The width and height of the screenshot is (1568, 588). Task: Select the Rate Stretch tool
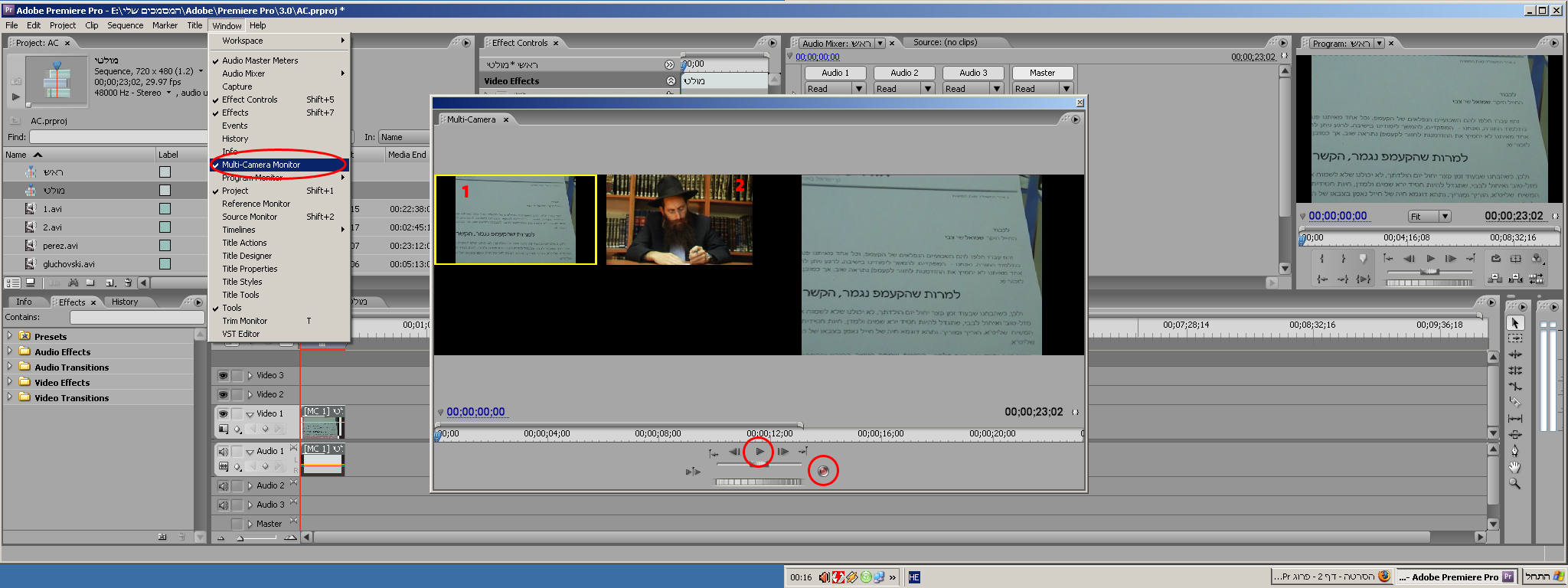(x=1514, y=387)
